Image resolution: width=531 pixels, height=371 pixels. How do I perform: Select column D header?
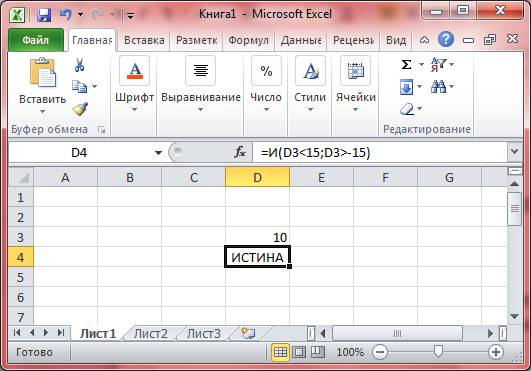[257, 177]
